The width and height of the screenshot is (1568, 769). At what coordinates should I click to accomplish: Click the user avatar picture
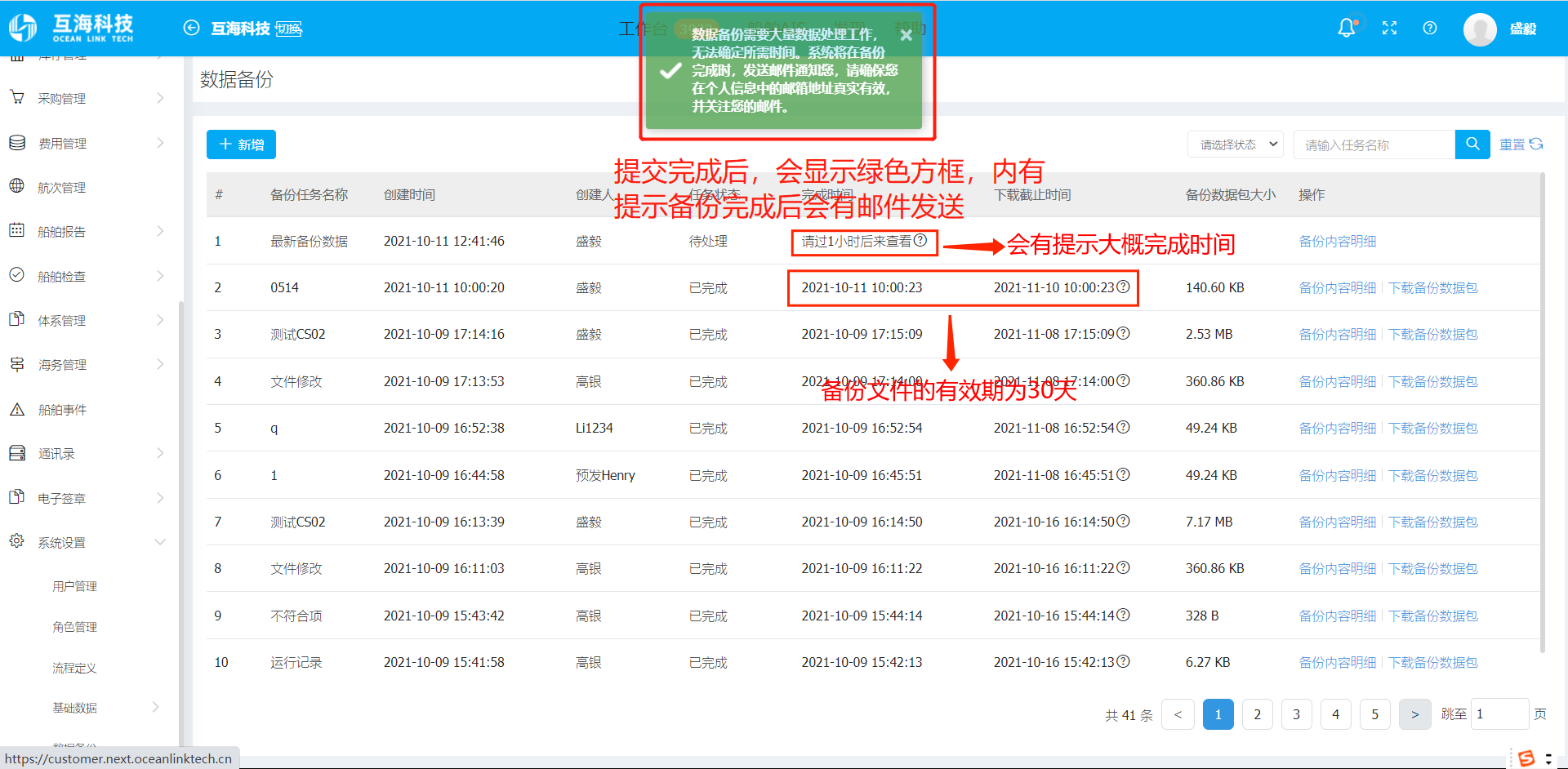1480,29
